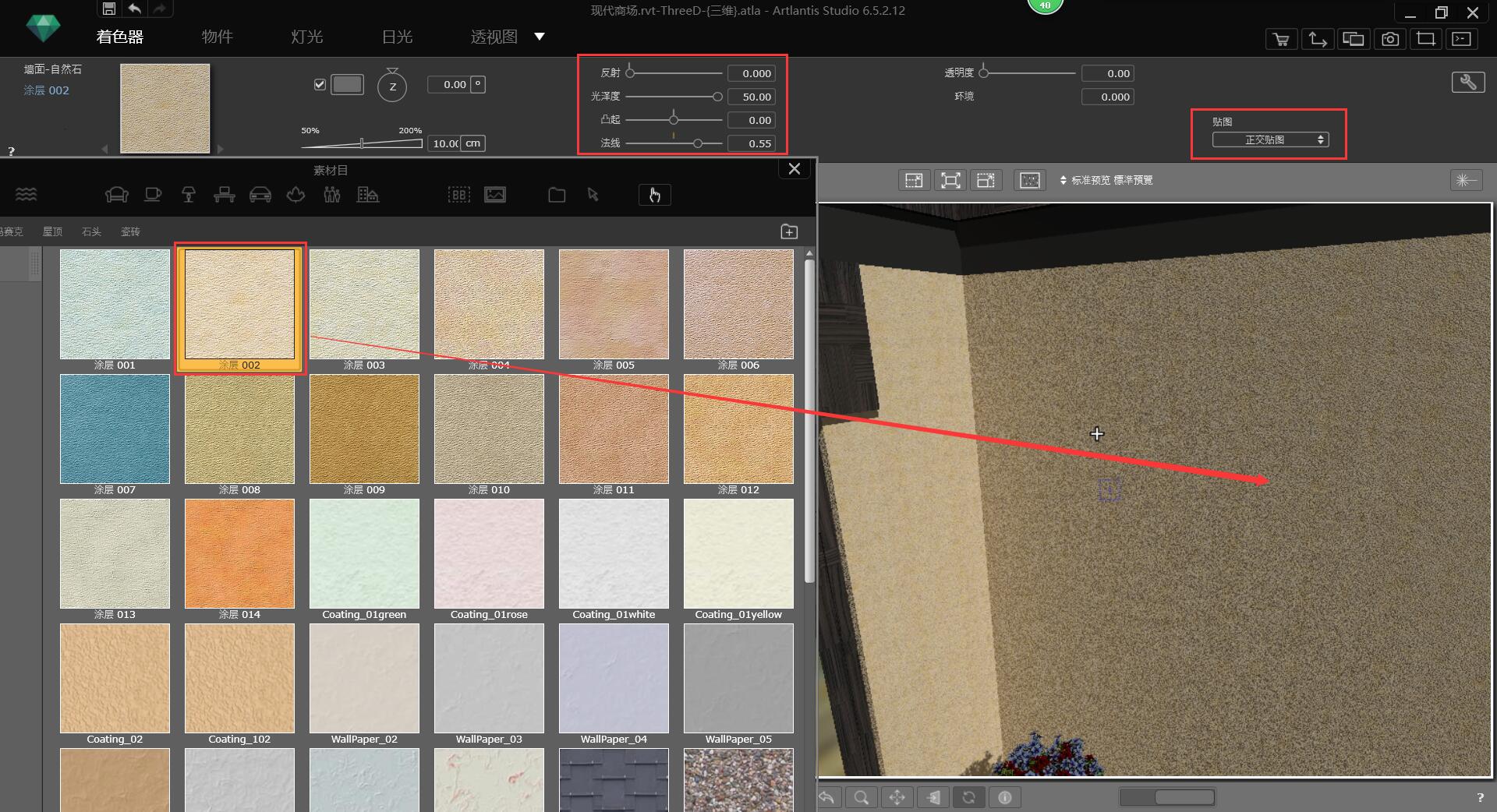Viewport: 1497px width, 812px height.
Task: Open the cm unit dropdown
Action: tap(472, 143)
